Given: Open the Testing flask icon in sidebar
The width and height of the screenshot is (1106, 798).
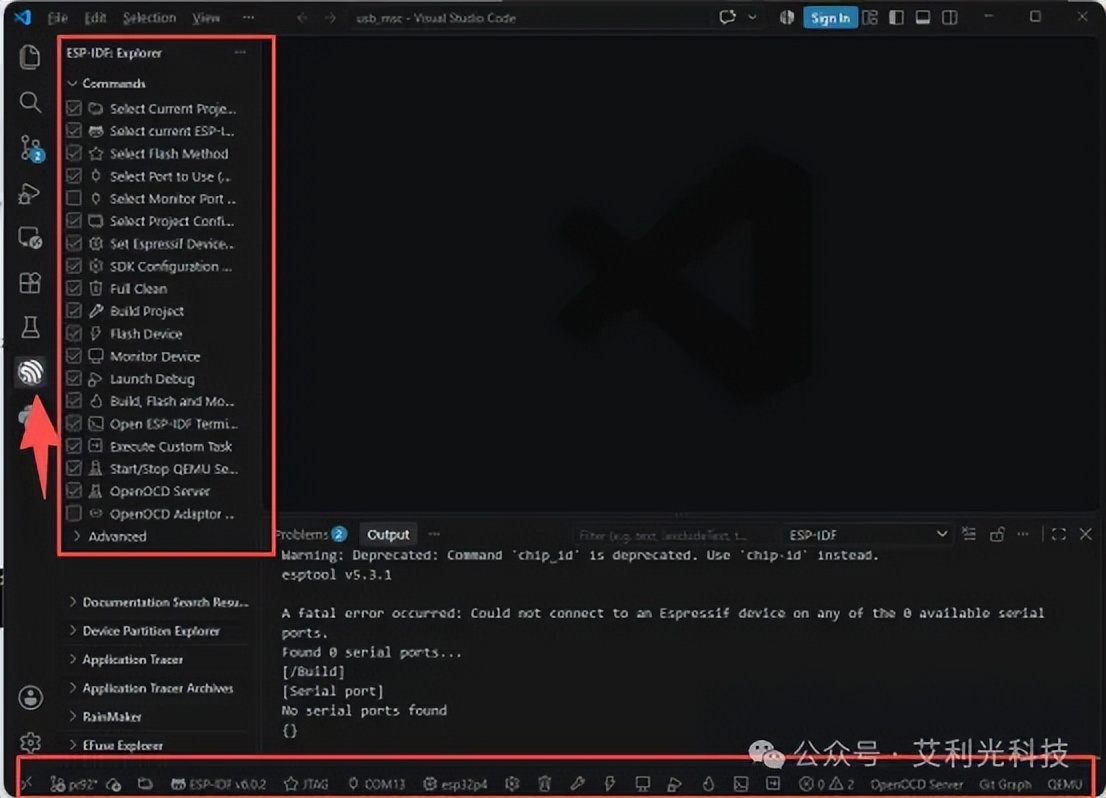Looking at the screenshot, I should click(x=30, y=327).
